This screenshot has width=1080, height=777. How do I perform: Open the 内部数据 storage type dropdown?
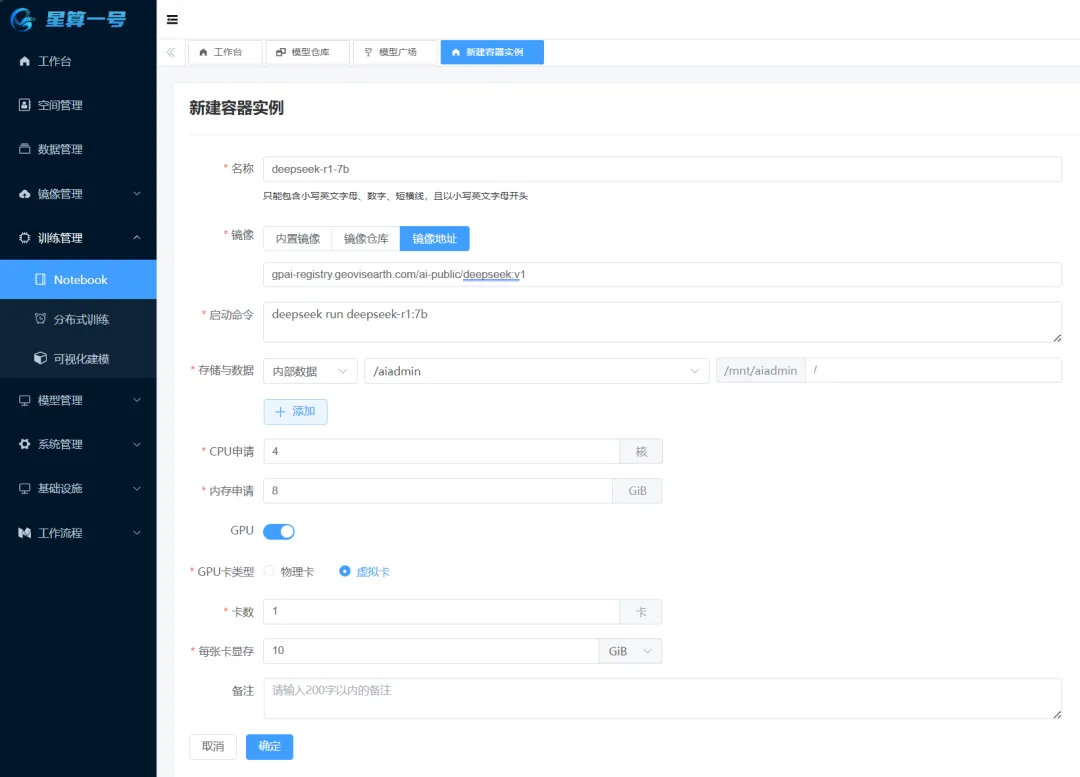[310, 371]
